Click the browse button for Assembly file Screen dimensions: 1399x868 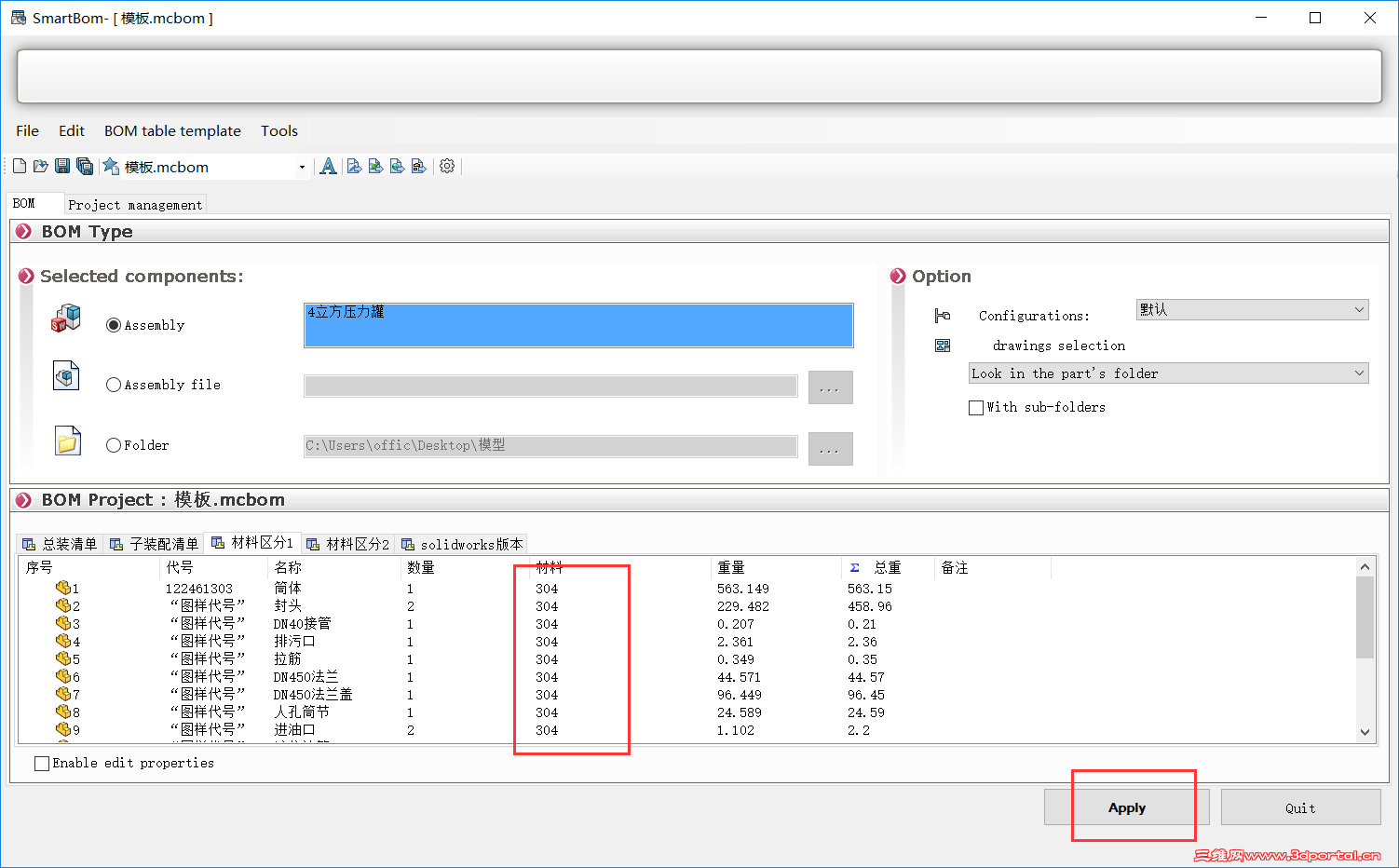(x=830, y=387)
